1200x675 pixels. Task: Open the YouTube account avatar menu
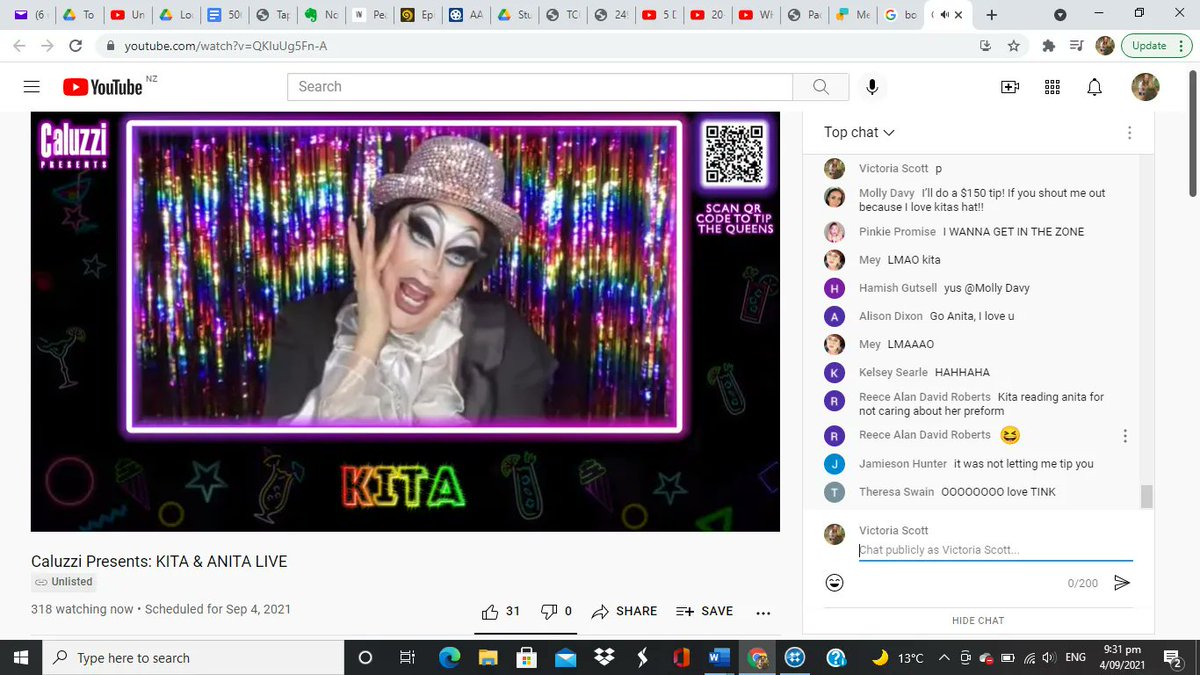[x=1146, y=87]
